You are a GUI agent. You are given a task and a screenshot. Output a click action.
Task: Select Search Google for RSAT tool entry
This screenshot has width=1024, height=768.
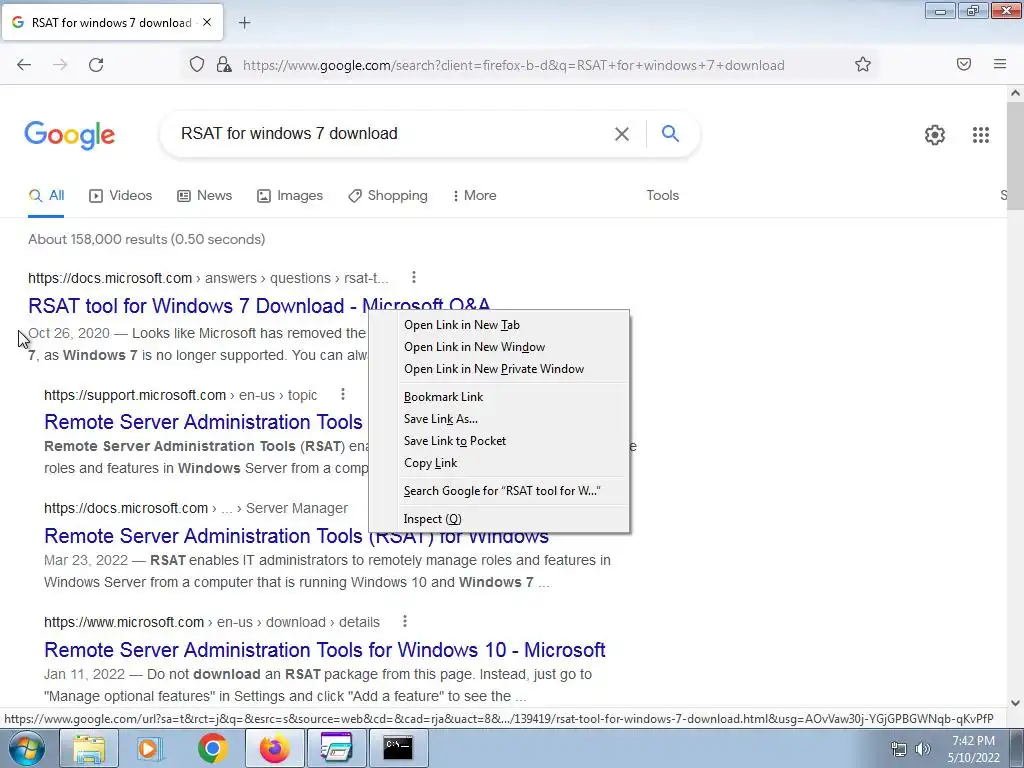coord(499,491)
